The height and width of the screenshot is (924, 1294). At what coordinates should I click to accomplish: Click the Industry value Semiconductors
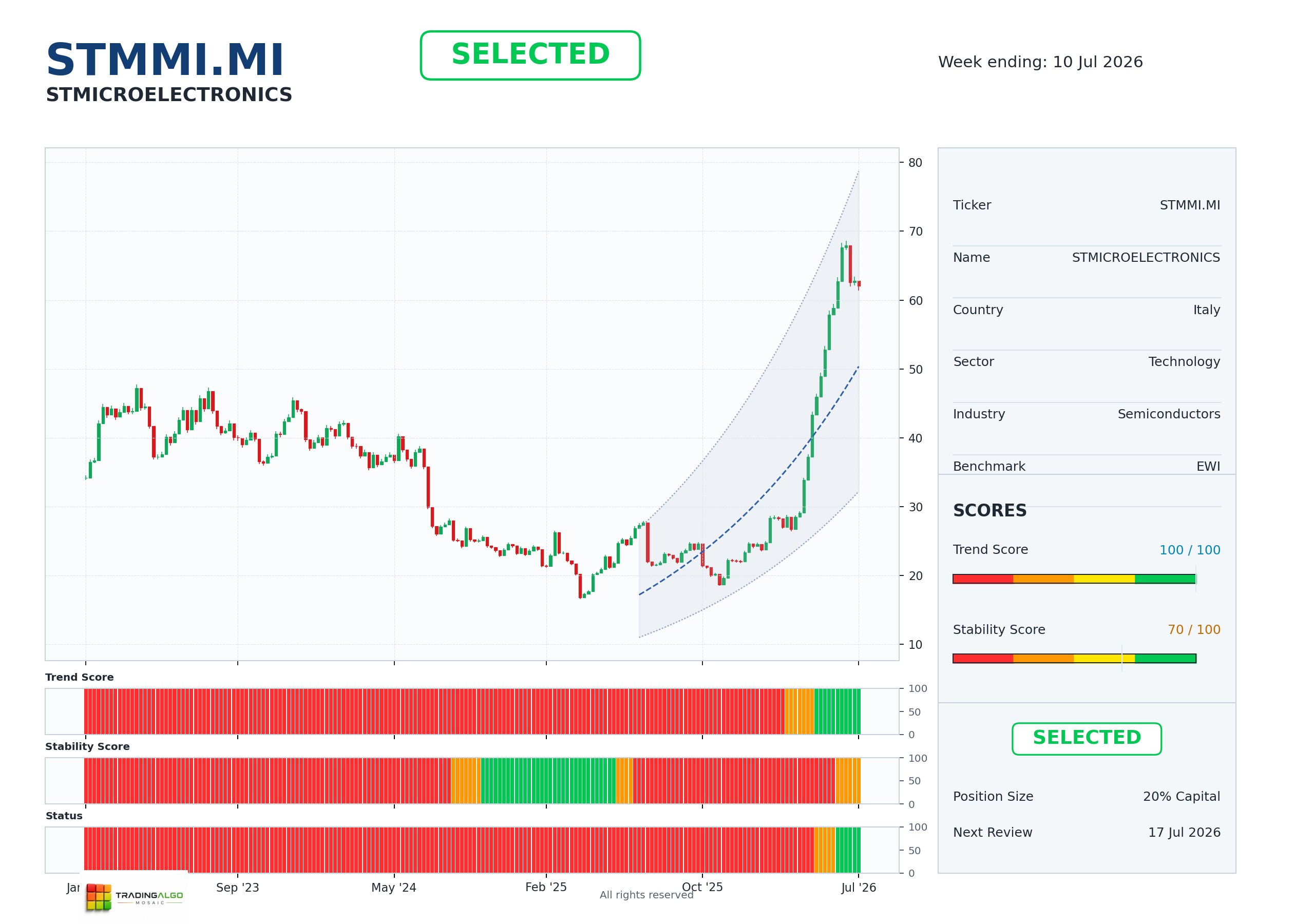point(1168,414)
